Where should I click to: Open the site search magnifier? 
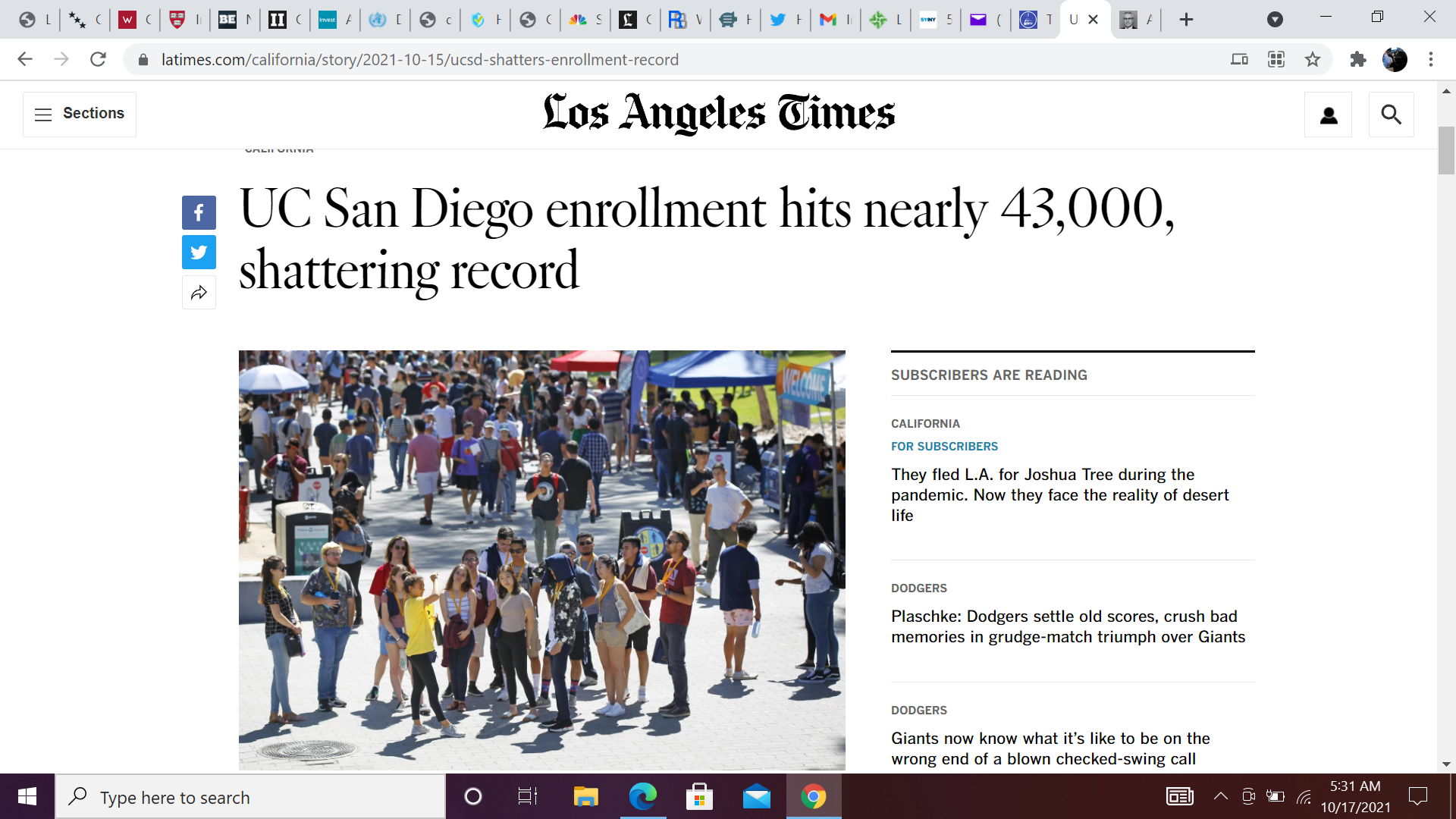(x=1391, y=115)
